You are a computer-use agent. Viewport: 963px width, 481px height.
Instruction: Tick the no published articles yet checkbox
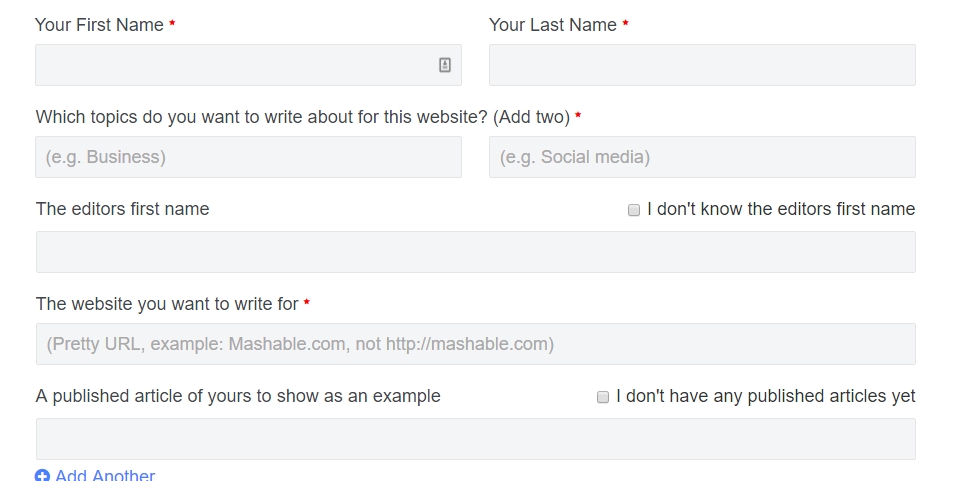click(603, 397)
